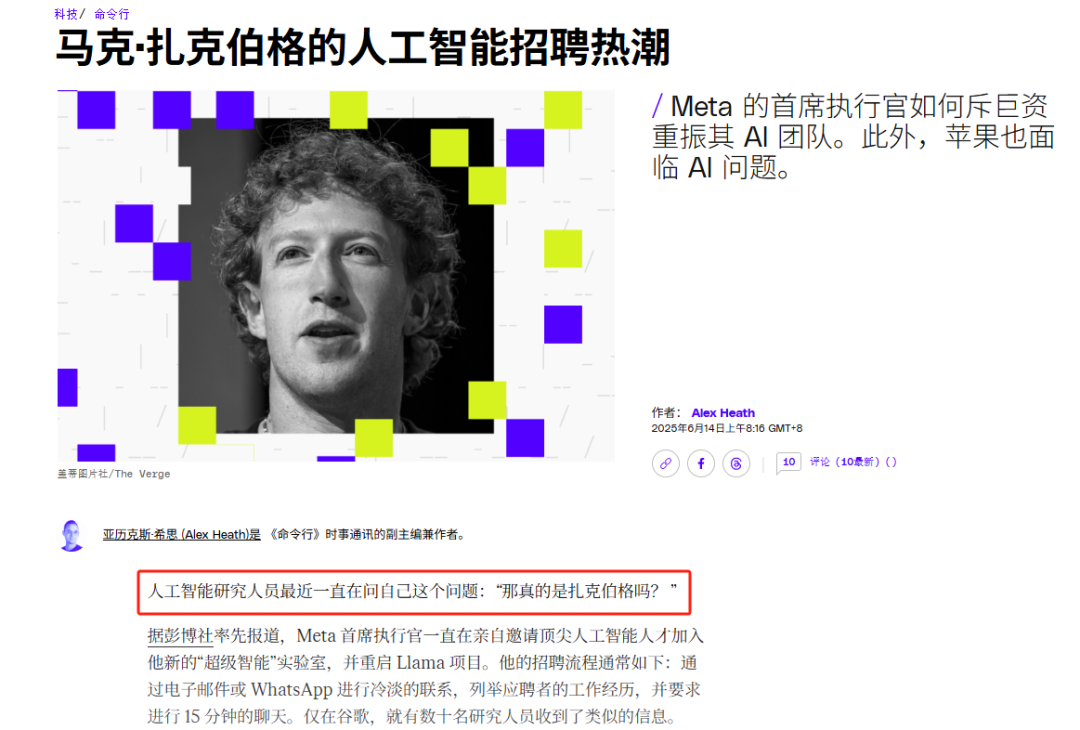1080x730 pixels.
Task: View 评论 (10最新) comments link
Action: [853, 462]
